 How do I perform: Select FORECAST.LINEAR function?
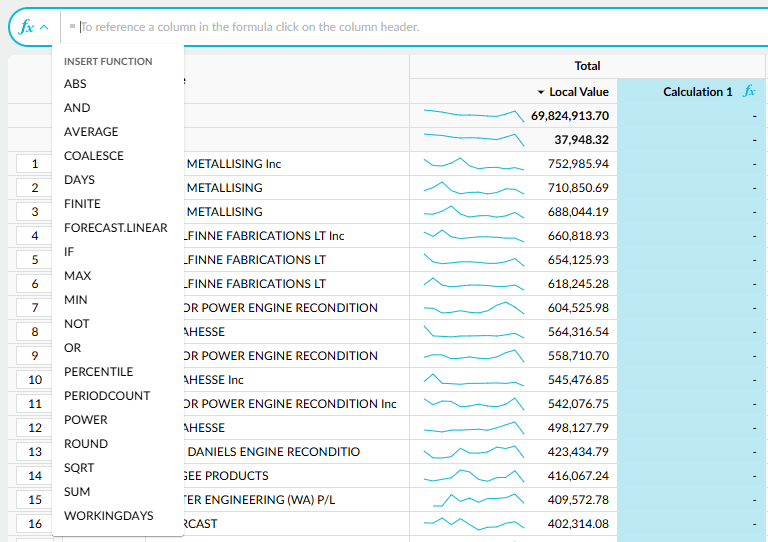pyautogui.click(x=116, y=228)
